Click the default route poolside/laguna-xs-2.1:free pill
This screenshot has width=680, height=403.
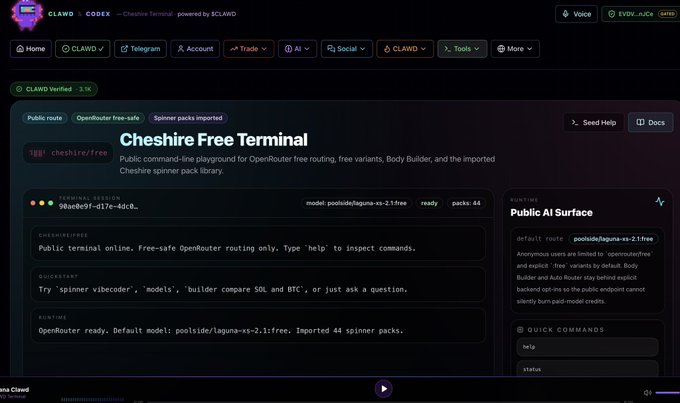coord(613,239)
